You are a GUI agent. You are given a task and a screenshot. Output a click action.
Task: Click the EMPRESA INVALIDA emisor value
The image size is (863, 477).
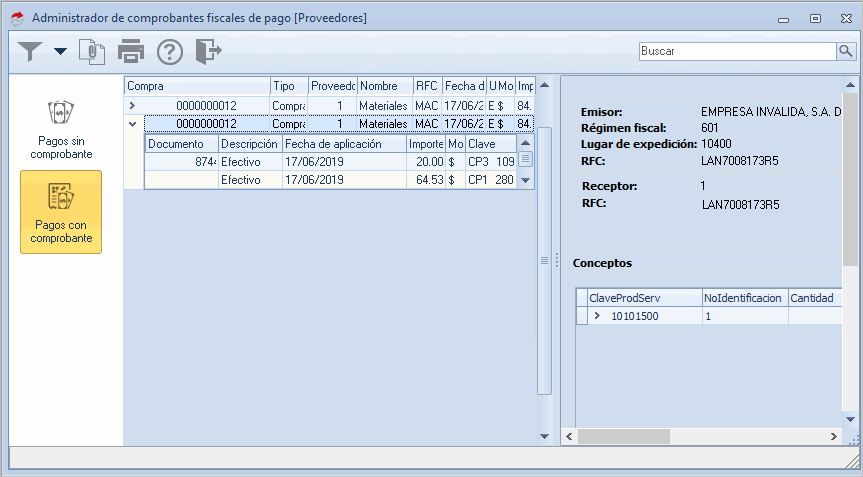point(771,112)
